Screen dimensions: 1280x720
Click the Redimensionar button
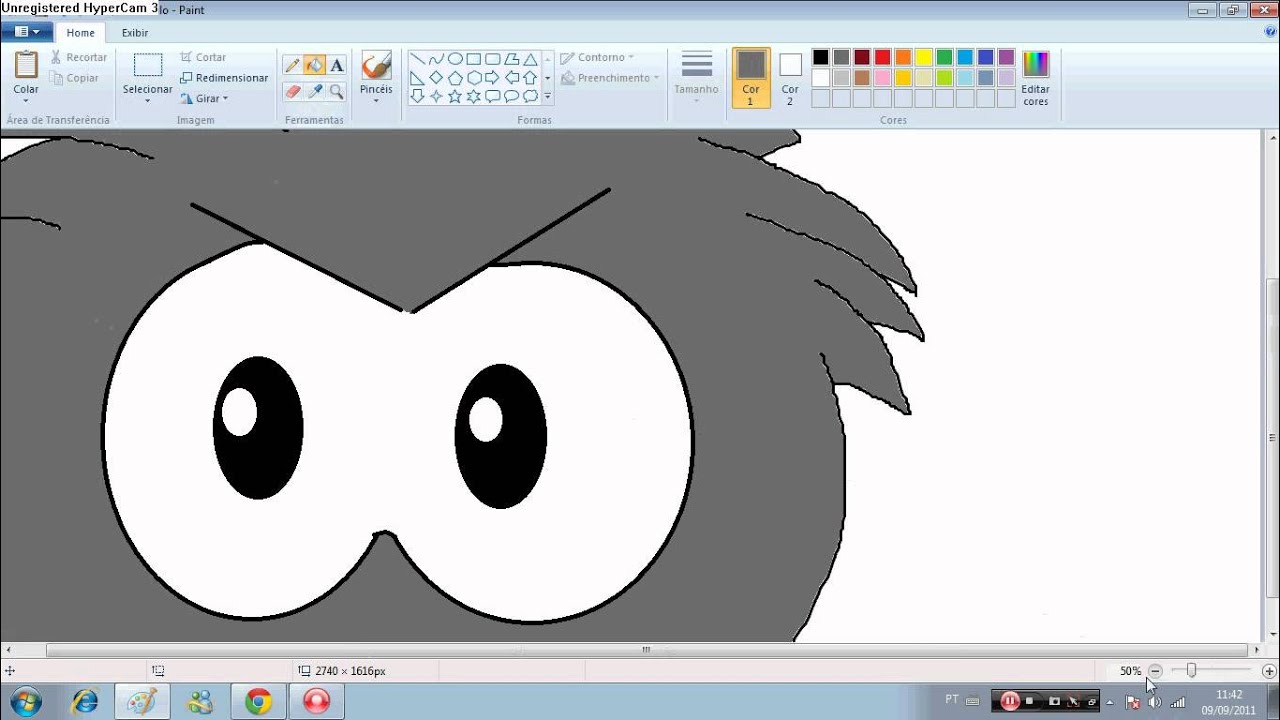224,78
